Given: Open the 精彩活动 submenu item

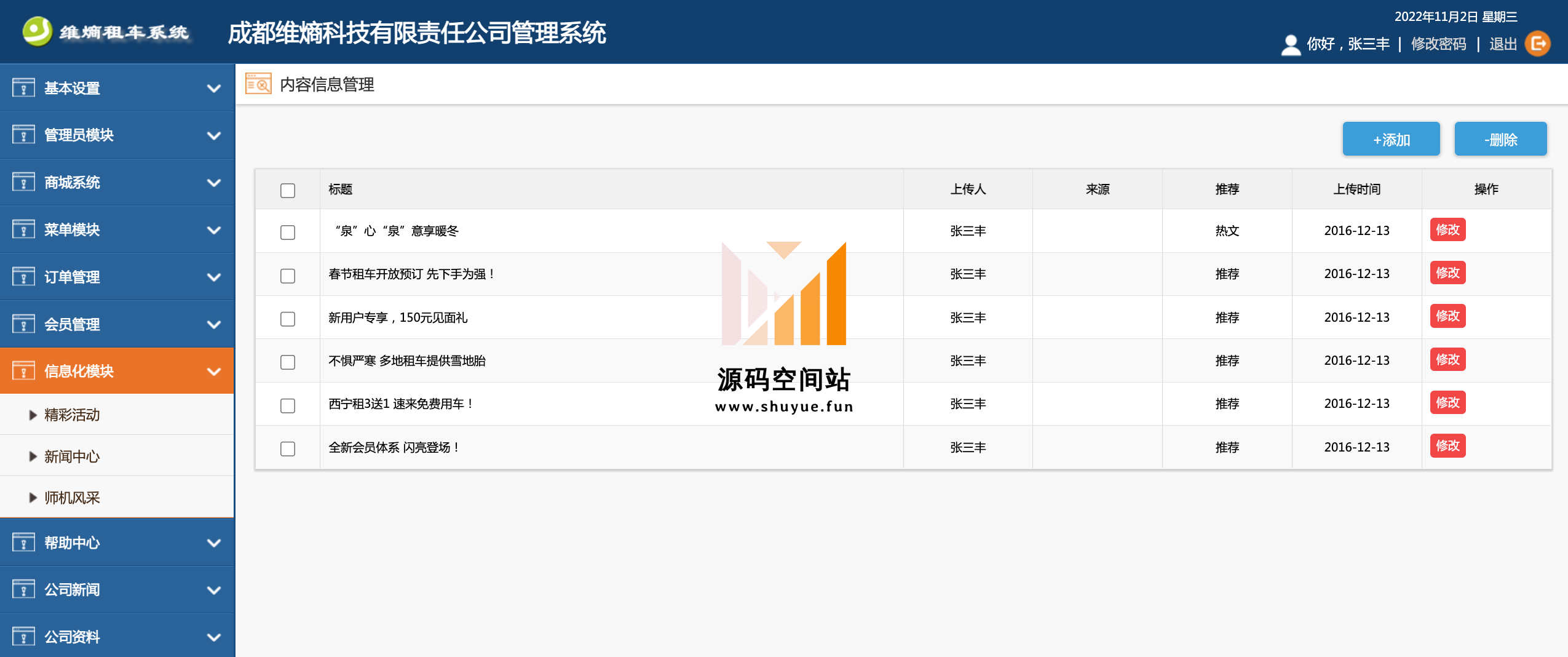Looking at the screenshot, I should pos(117,415).
